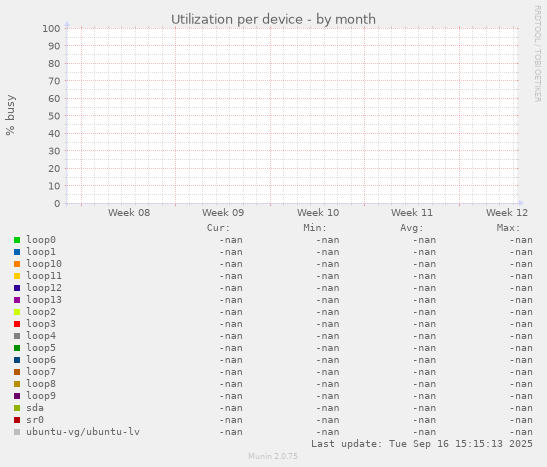Image resolution: width=547 pixels, height=467 pixels.
Task: Click the Min value for loop5
Action: tap(328, 348)
